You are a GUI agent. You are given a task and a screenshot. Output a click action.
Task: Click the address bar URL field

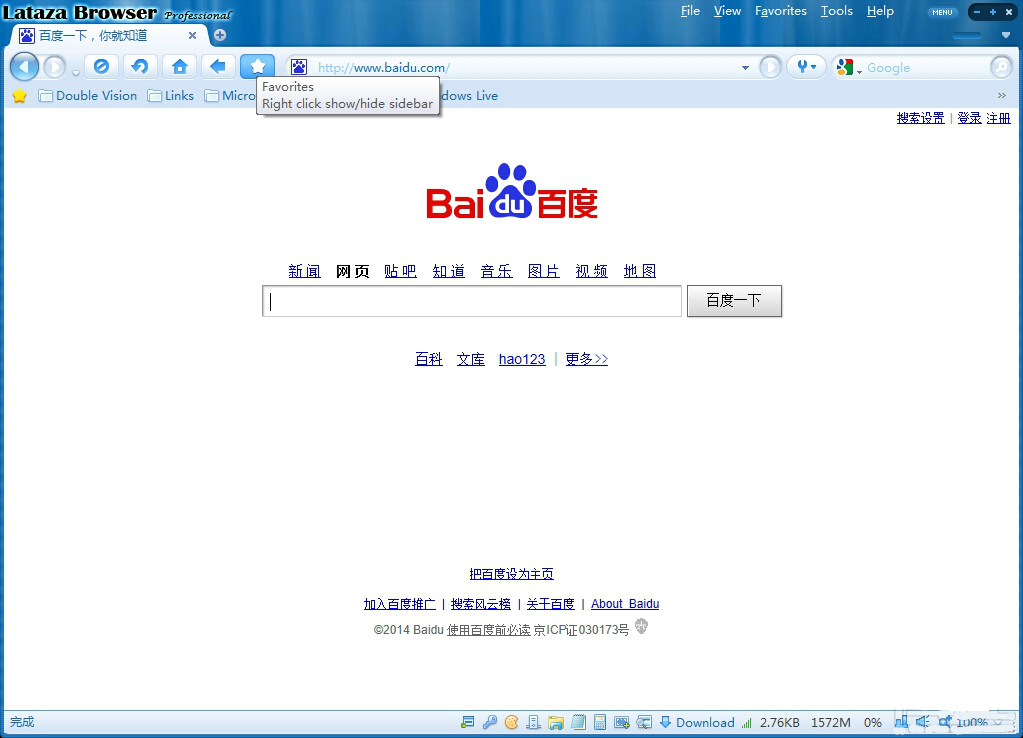click(x=526, y=67)
